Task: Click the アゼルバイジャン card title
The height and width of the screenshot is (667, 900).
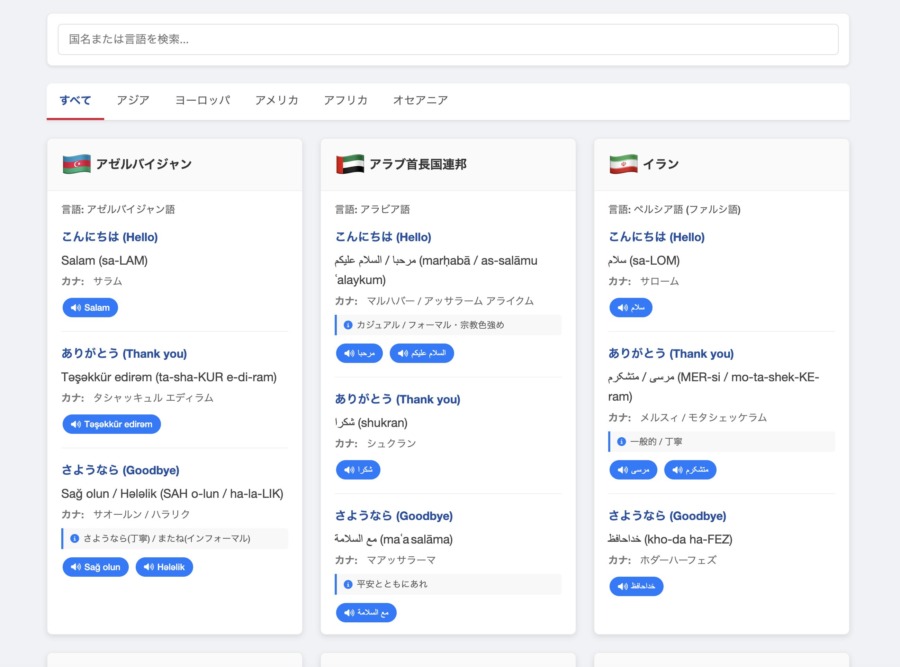Action: (x=144, y=164)
